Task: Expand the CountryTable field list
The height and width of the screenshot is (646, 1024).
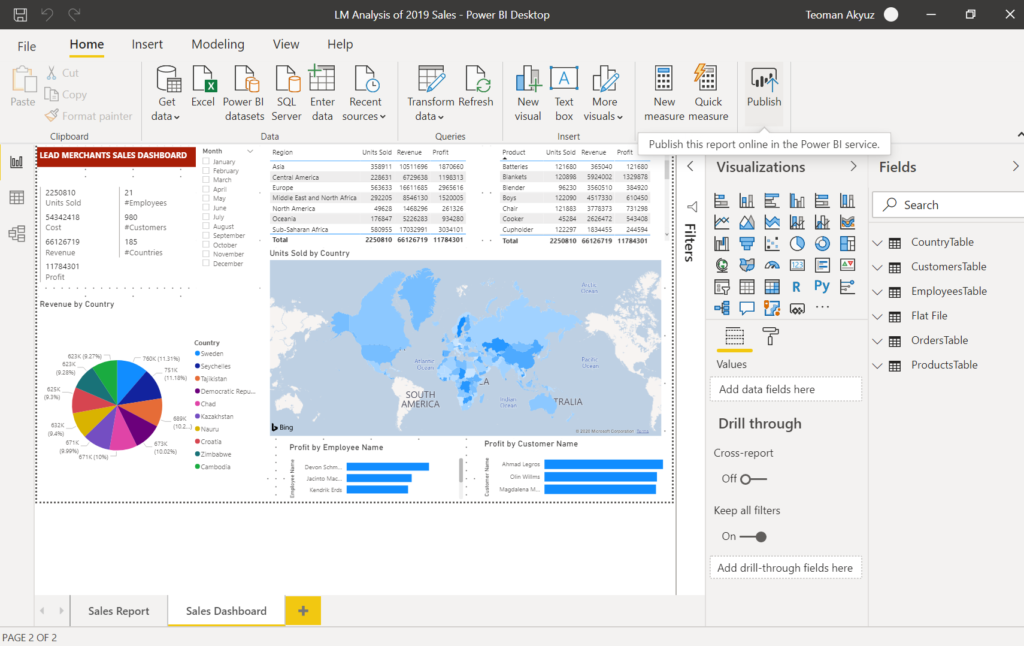Action: (877, 243)
